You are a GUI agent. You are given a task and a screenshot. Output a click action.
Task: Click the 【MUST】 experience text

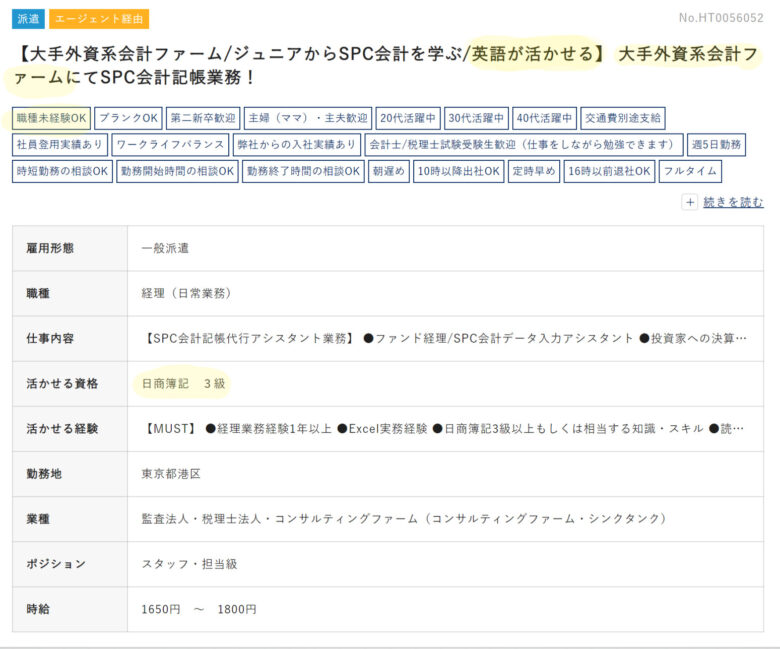pos(443,429)
